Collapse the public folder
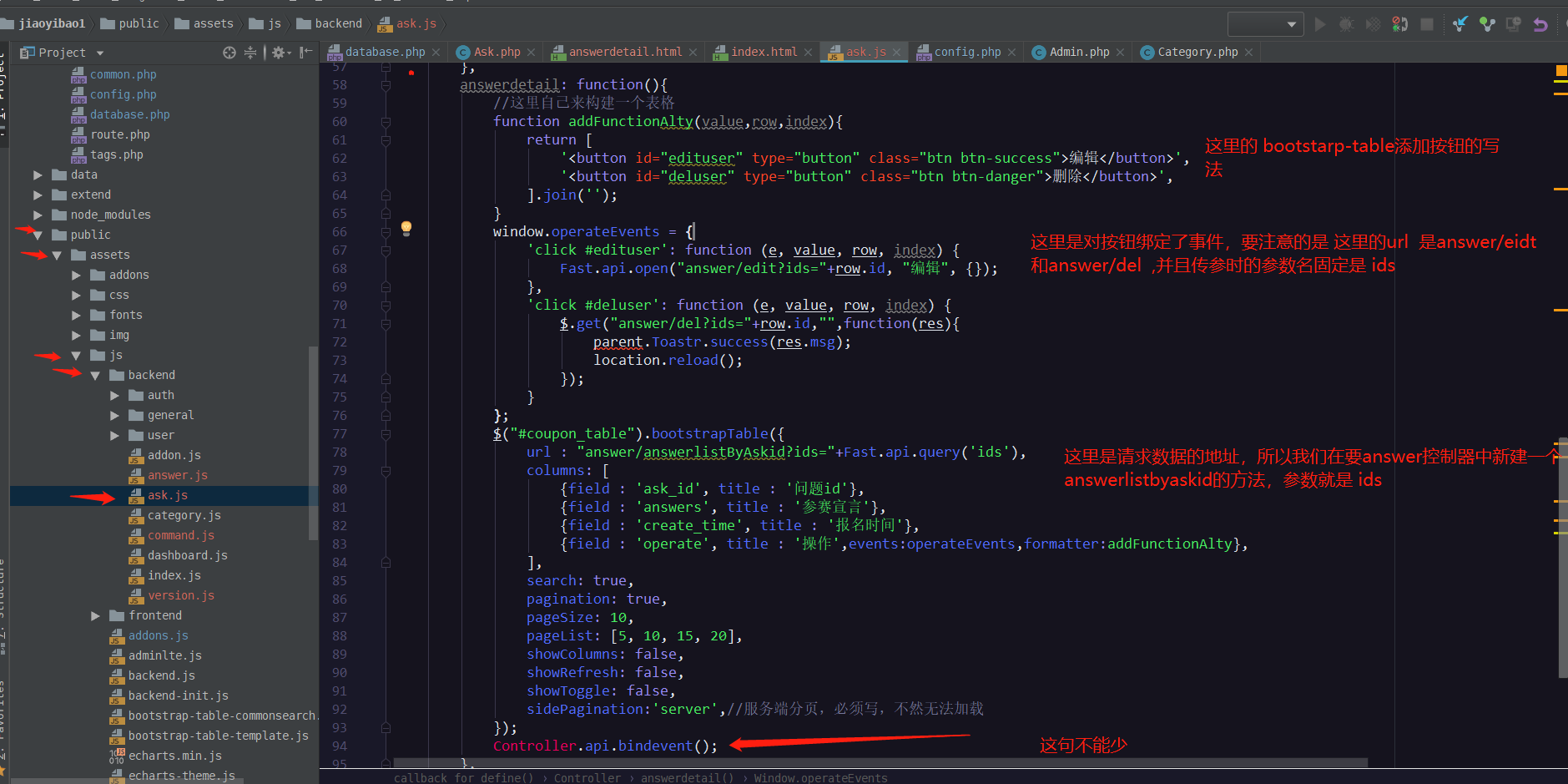The image size is (1568, 784). click(x=38, y=235)
